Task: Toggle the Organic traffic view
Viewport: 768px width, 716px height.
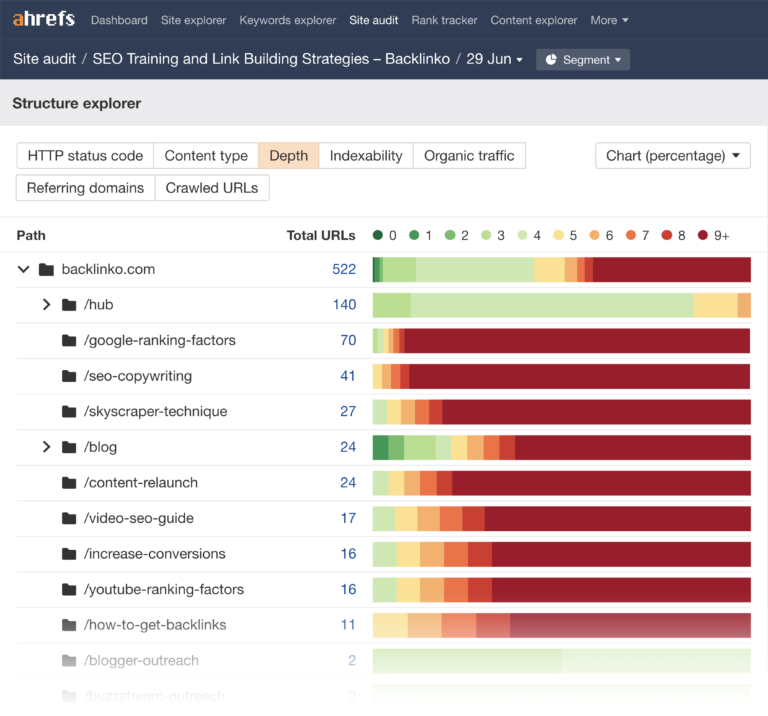Action: pyautogui.click(x=469, y=156)
